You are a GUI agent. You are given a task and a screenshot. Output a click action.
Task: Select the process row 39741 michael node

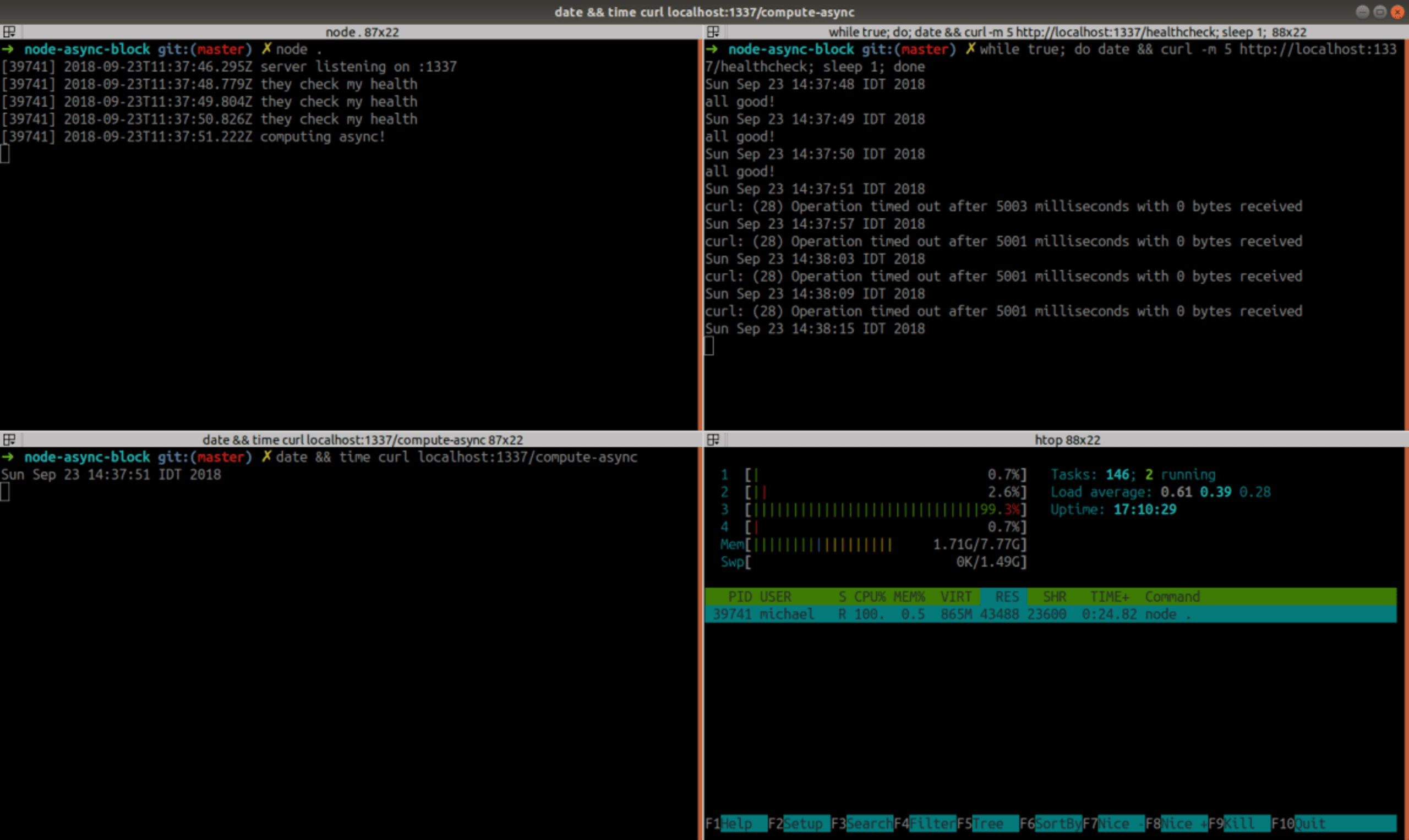click(1051, 614)
